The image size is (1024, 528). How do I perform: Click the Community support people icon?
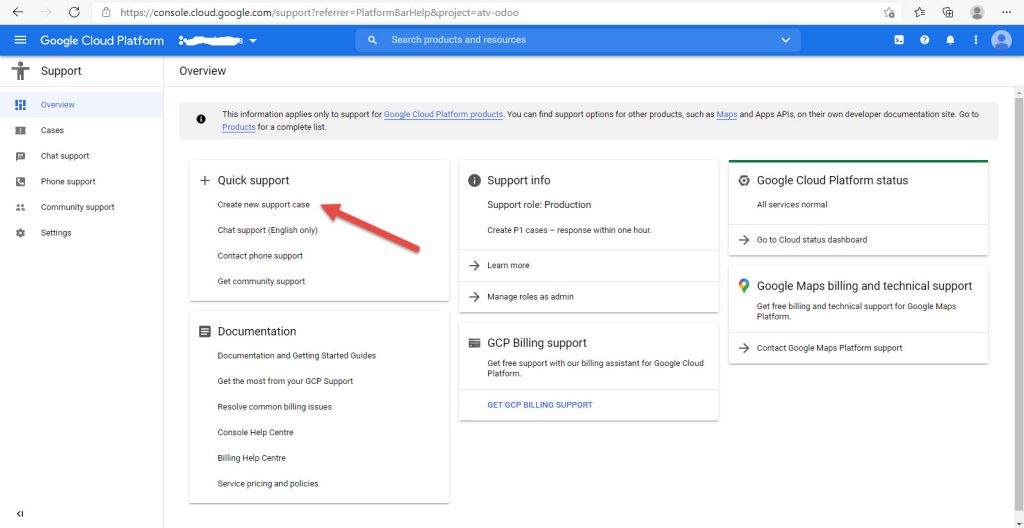[20, 207]
